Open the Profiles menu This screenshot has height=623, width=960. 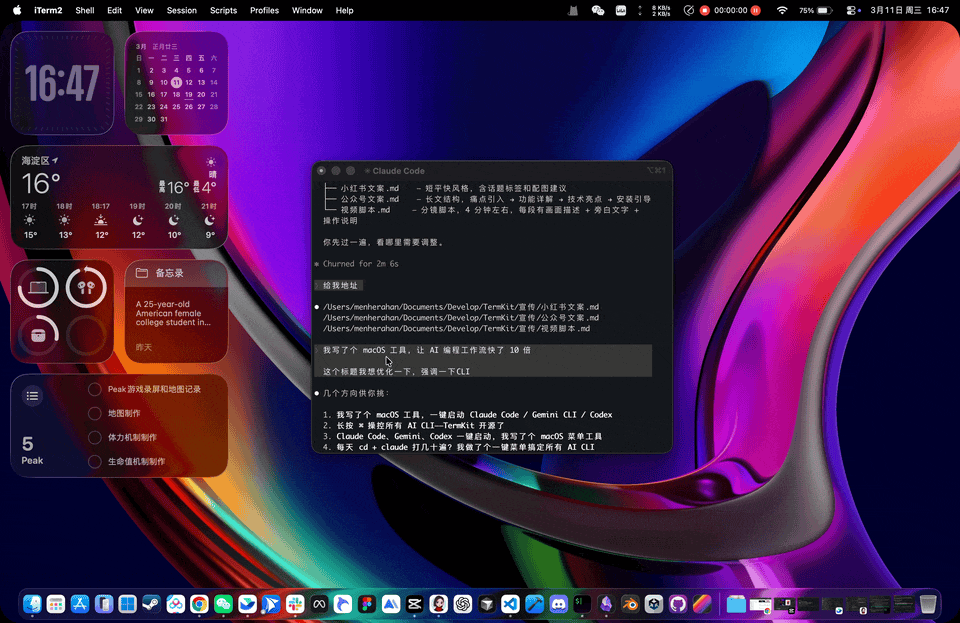(264, 10)
